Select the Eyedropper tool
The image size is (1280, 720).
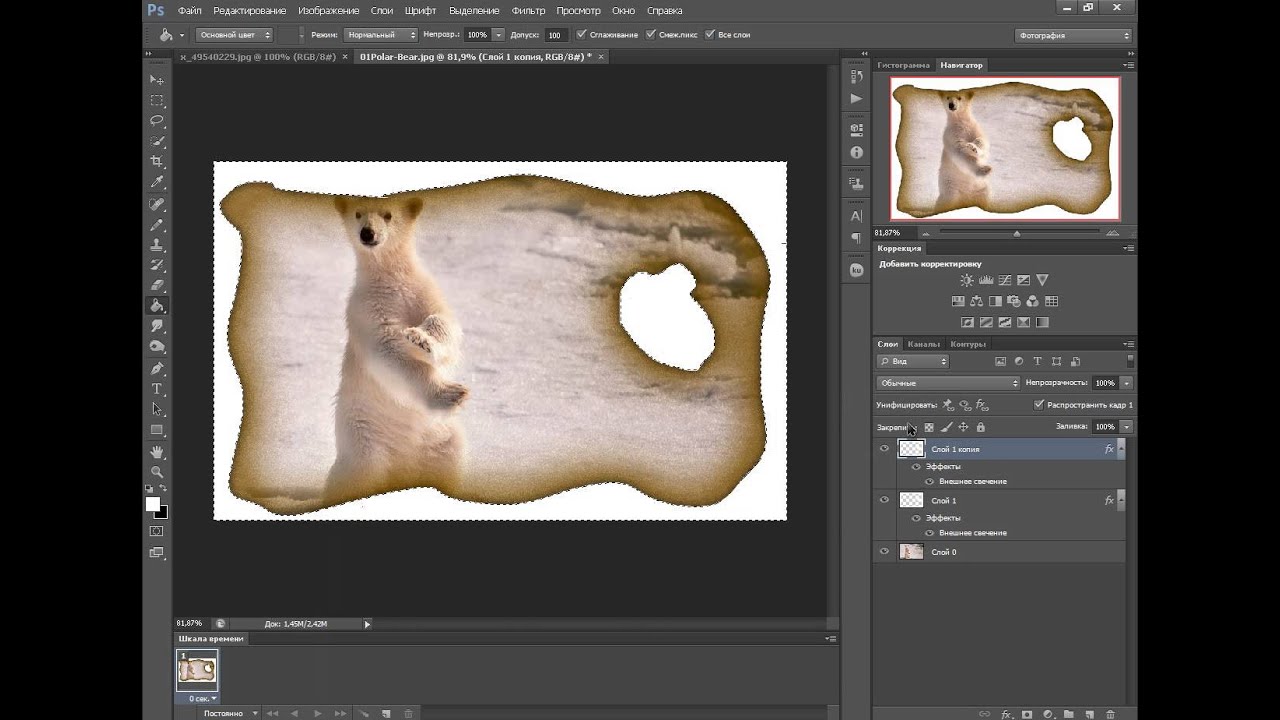(157, 182)
